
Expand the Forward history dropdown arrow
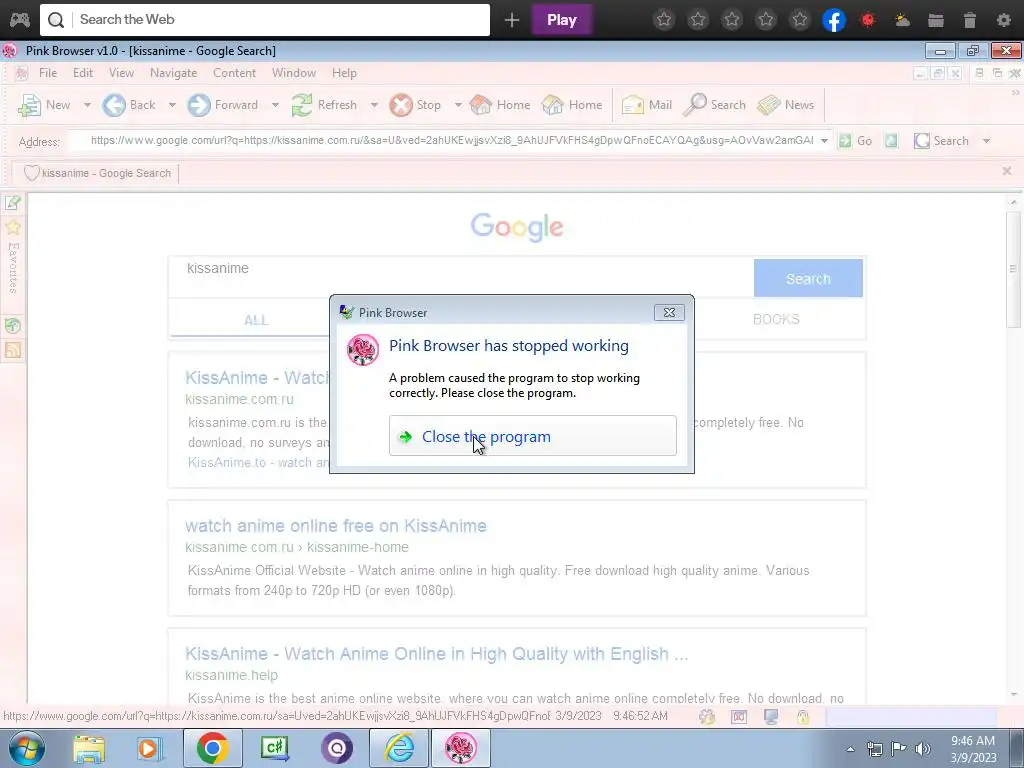[x=275, y=104]
